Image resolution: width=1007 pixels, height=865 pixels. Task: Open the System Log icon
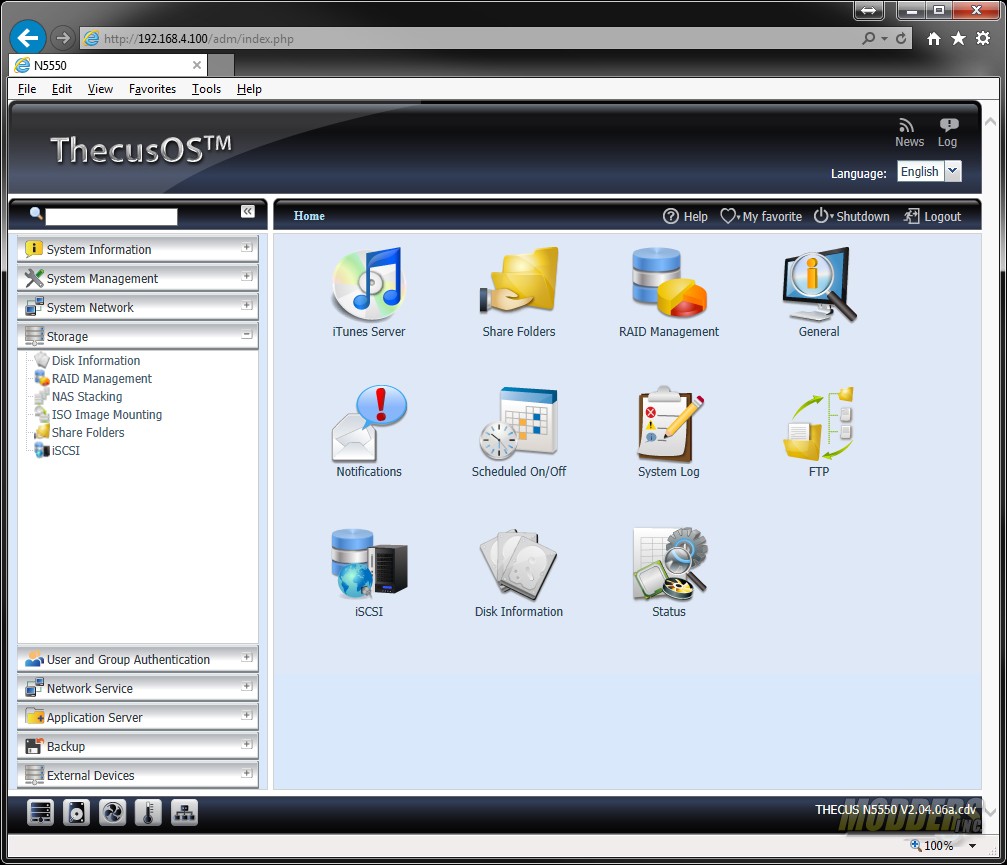click(x=669, y=424)
